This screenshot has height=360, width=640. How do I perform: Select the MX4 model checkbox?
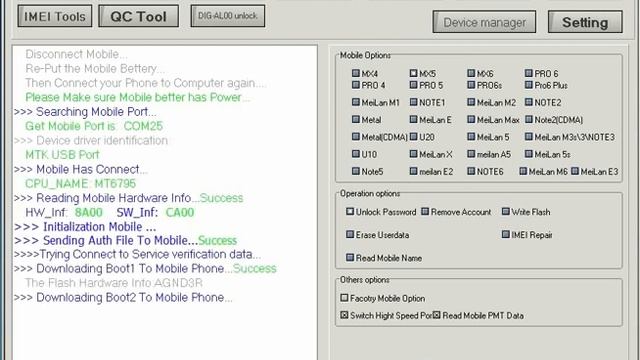(356, 73)
